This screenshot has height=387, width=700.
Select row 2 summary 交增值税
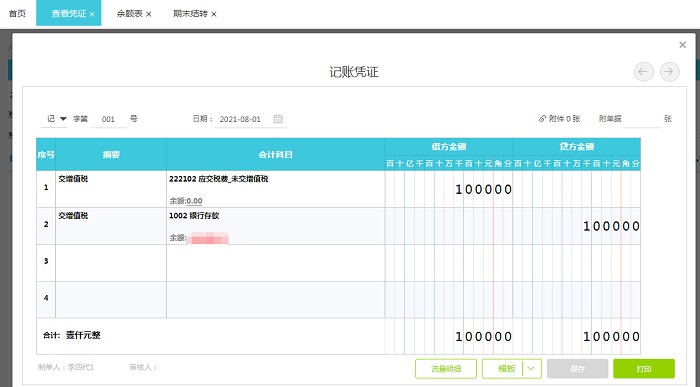[x=73, y=216]
